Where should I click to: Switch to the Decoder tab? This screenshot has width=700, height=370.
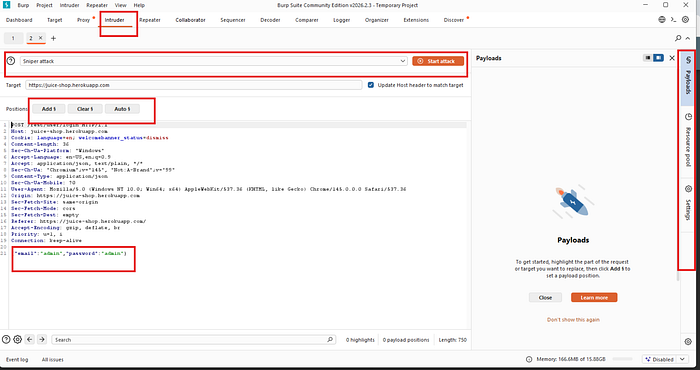(x=271, y=20)
